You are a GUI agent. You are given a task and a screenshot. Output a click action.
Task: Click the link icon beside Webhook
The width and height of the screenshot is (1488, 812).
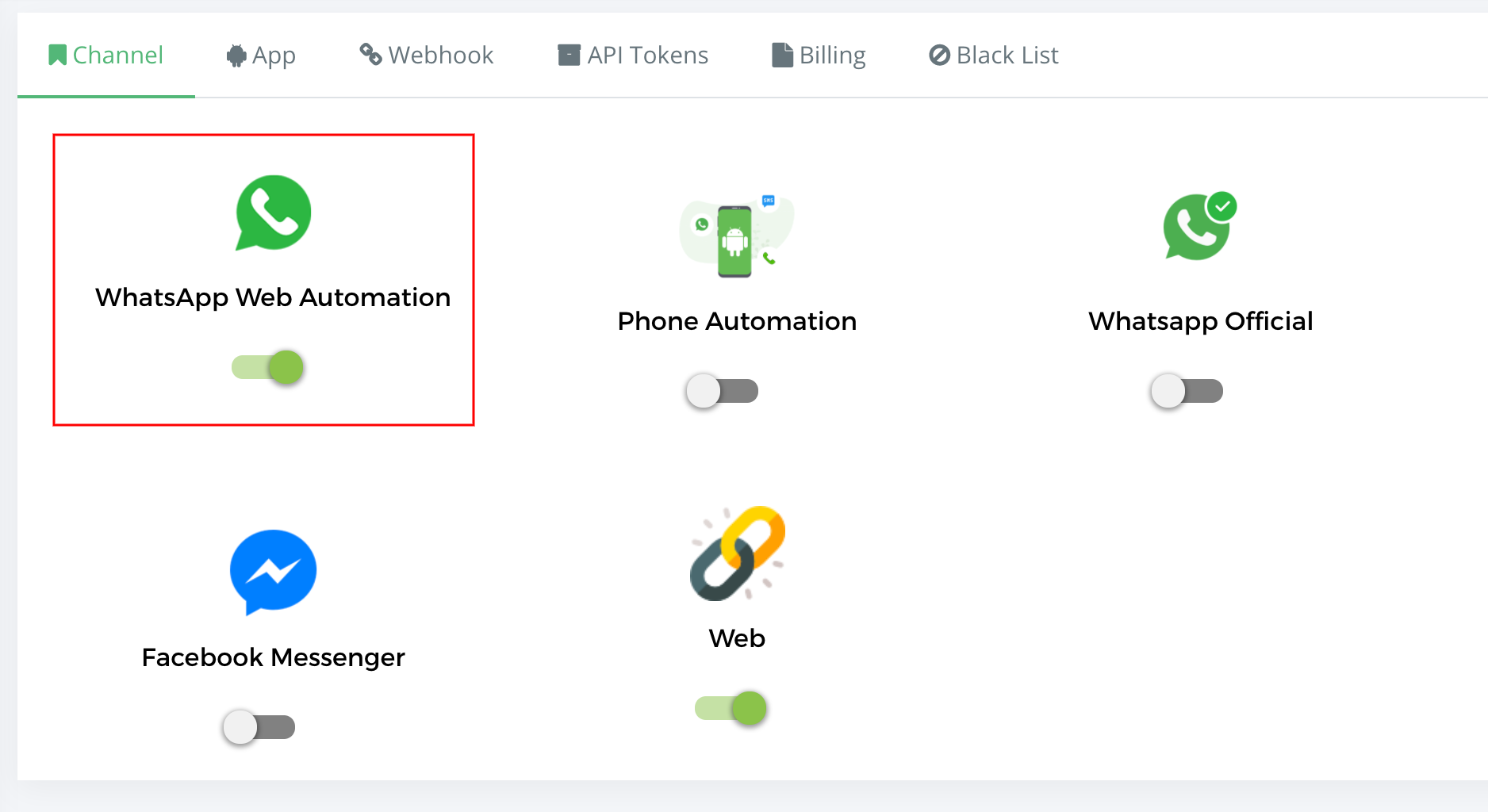[370, 54]
